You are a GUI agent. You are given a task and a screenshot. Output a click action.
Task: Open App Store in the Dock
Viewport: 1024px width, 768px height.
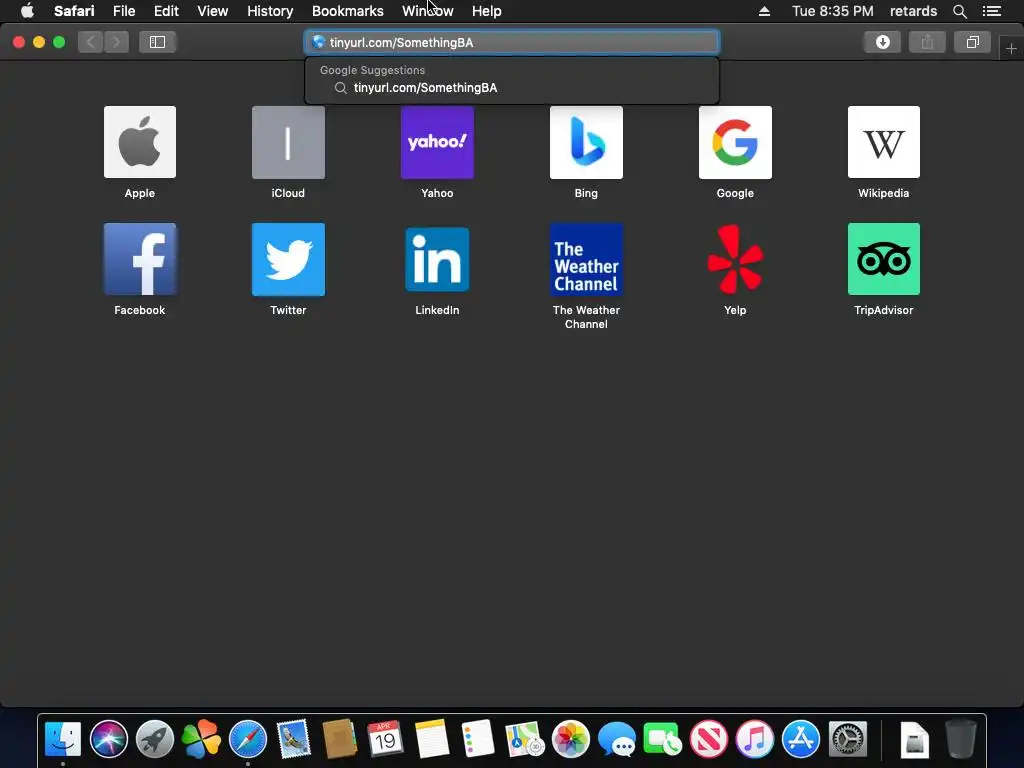[x=801, y=739]
